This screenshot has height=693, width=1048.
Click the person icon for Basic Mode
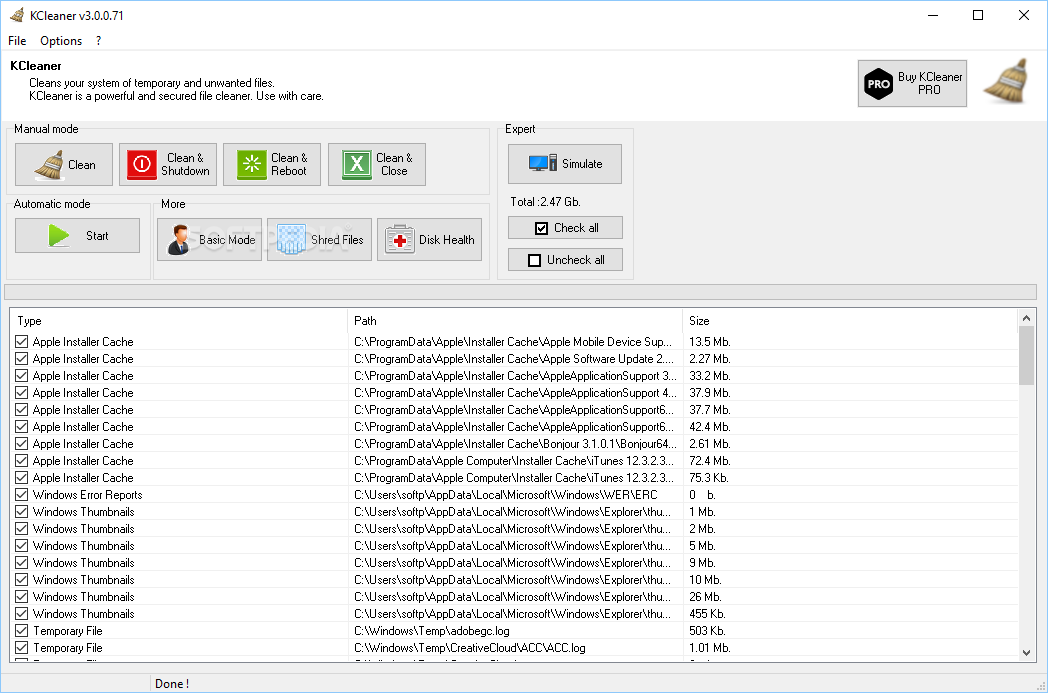[178, 239]
